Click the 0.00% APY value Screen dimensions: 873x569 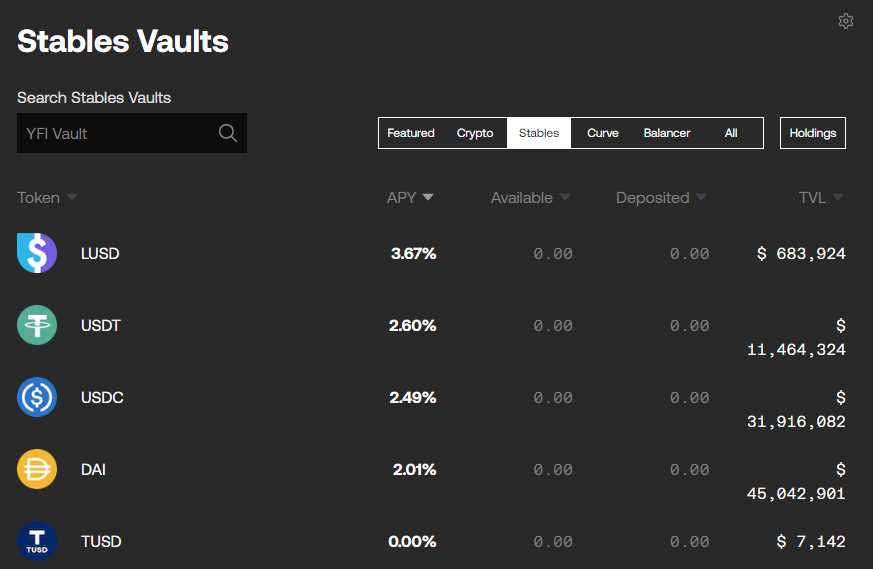(x=412, y=541)
